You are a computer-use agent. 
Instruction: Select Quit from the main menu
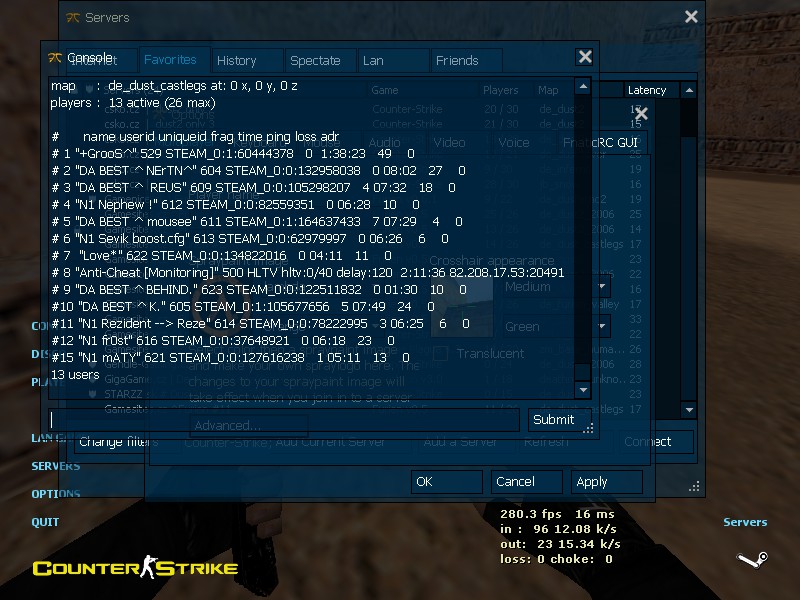(x=45, y=522)
